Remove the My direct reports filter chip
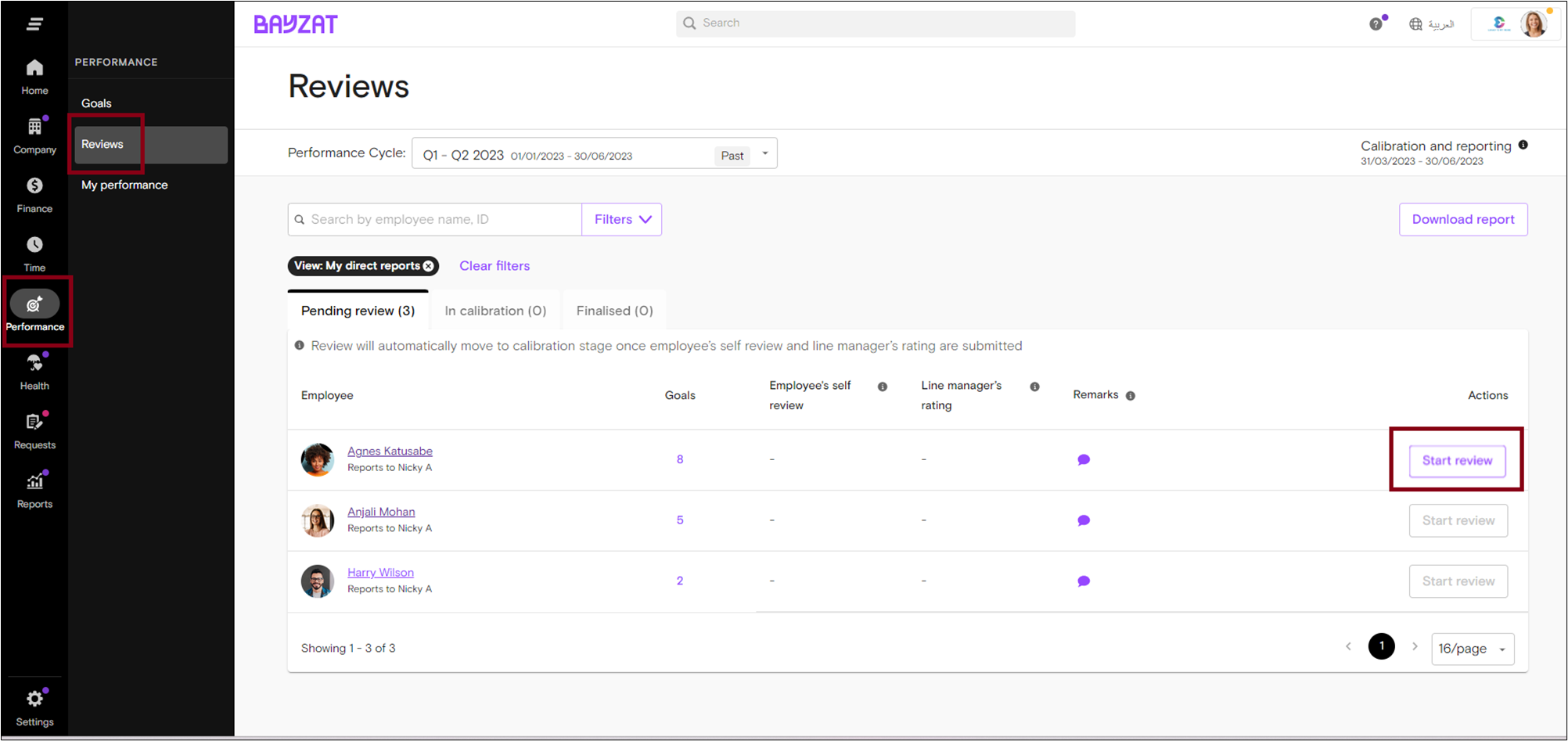The height and width of the screenshot is (741, 1568). [x=429, y=266]
